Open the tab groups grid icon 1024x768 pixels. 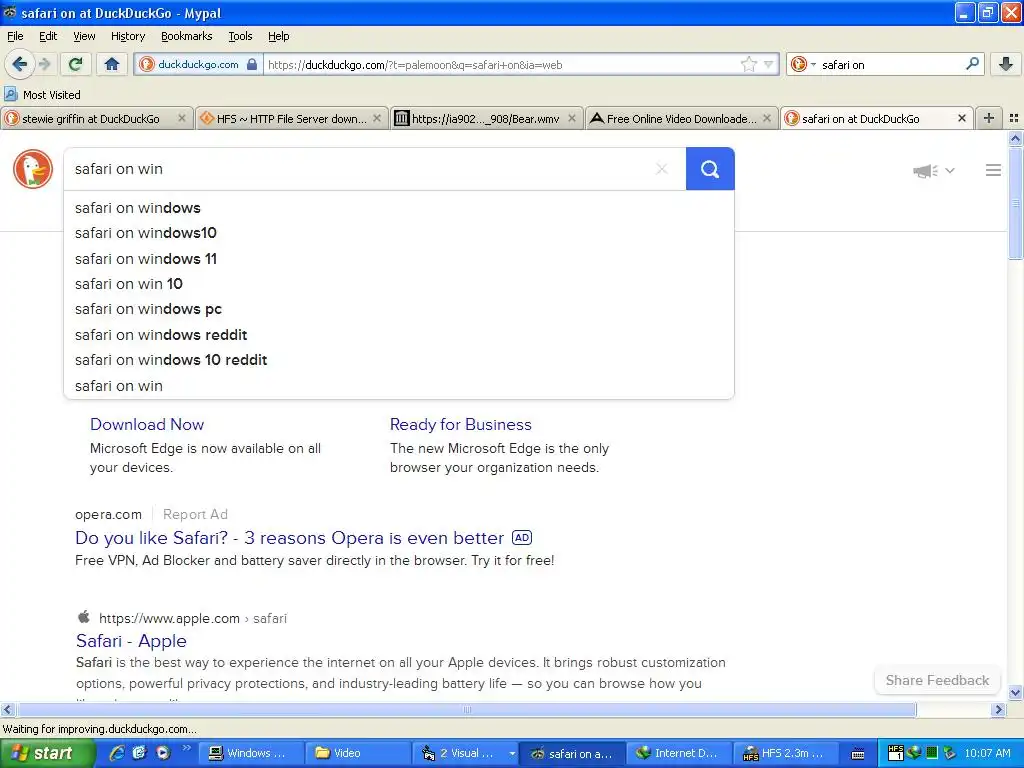[1014, 118]
